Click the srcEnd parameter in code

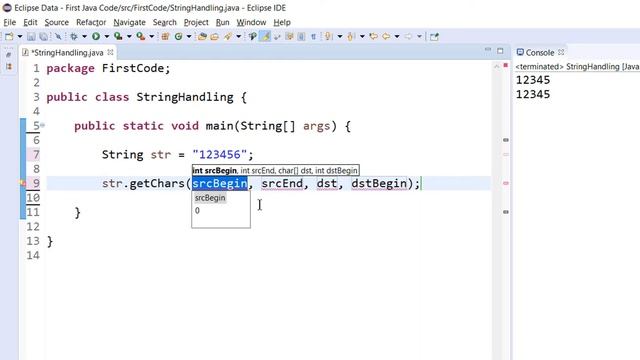click(x=282, y=184)
